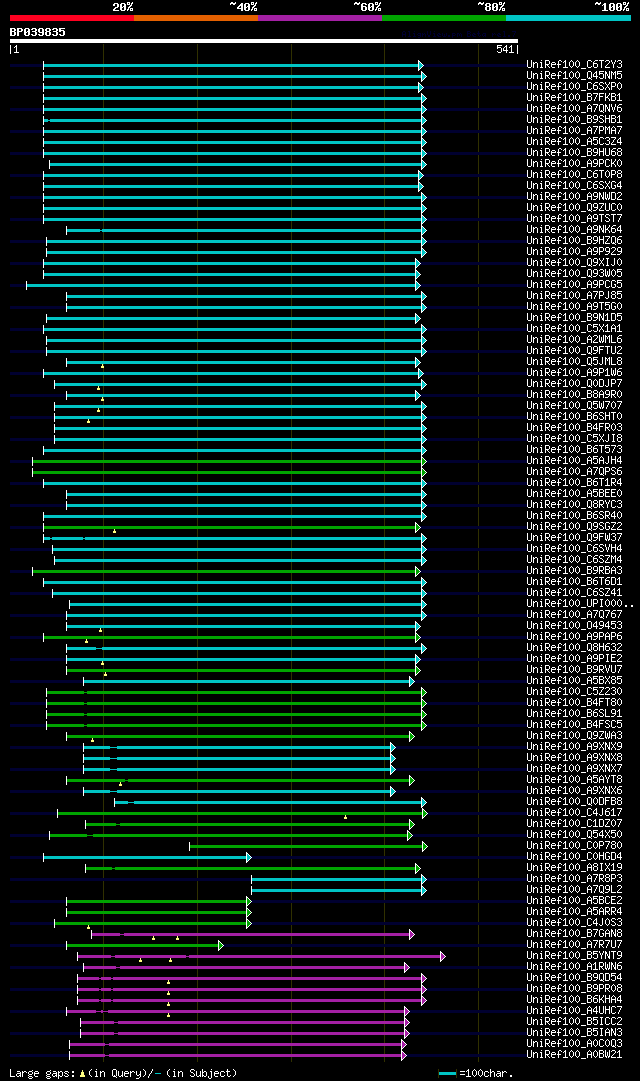
Task: Click the BP039835 query title
Action: point(37,32)
